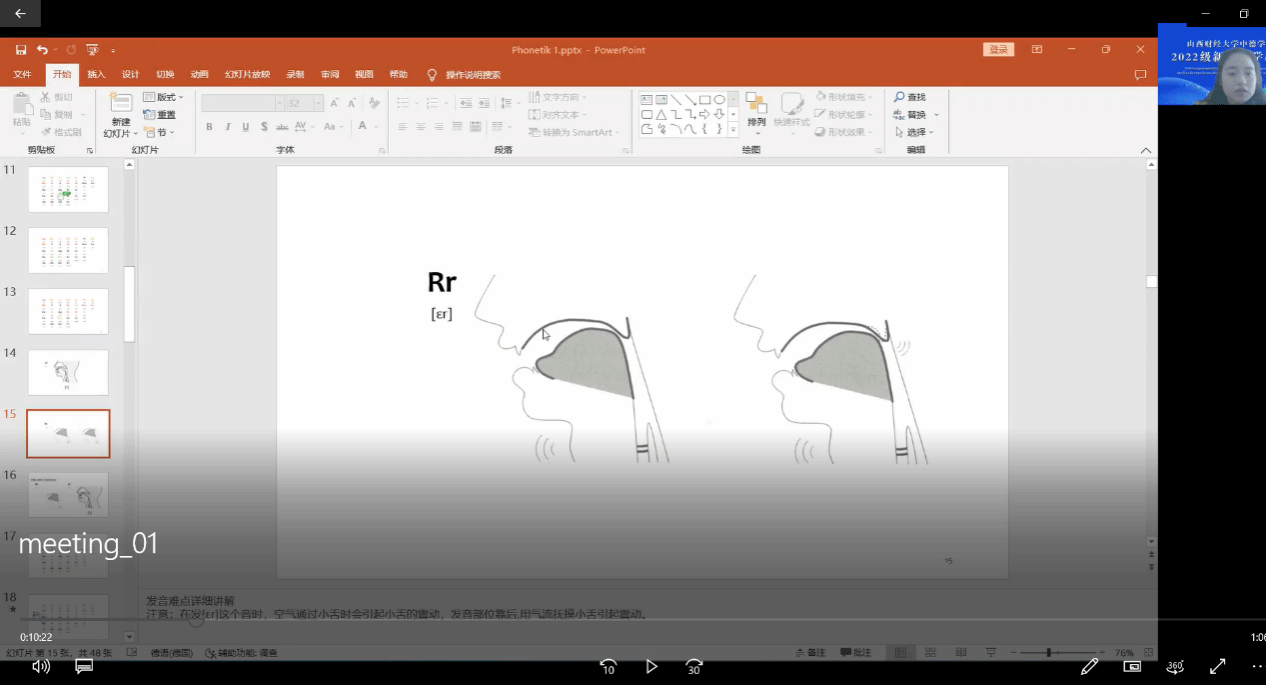Open the 插入 ribbon tab
The width and height of the screenshot is (1266, 685).
pos(96,75)
